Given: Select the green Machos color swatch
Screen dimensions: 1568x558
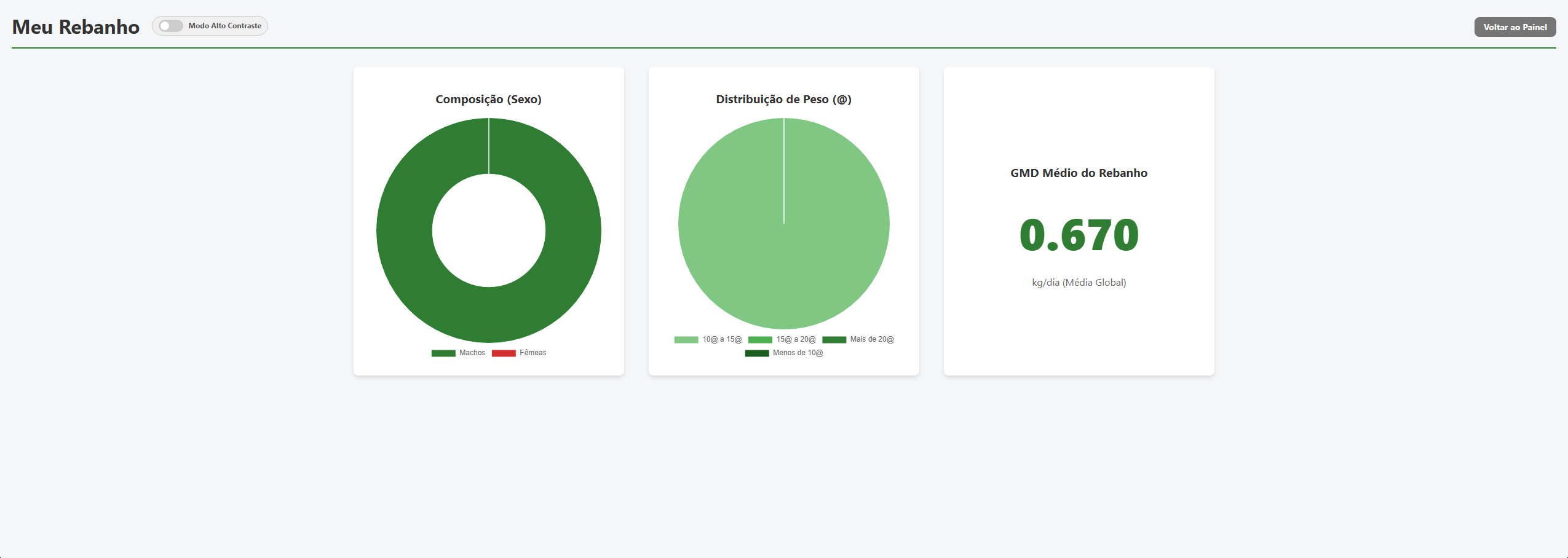Looking at the screenshot, I should [x=443, y=352].
